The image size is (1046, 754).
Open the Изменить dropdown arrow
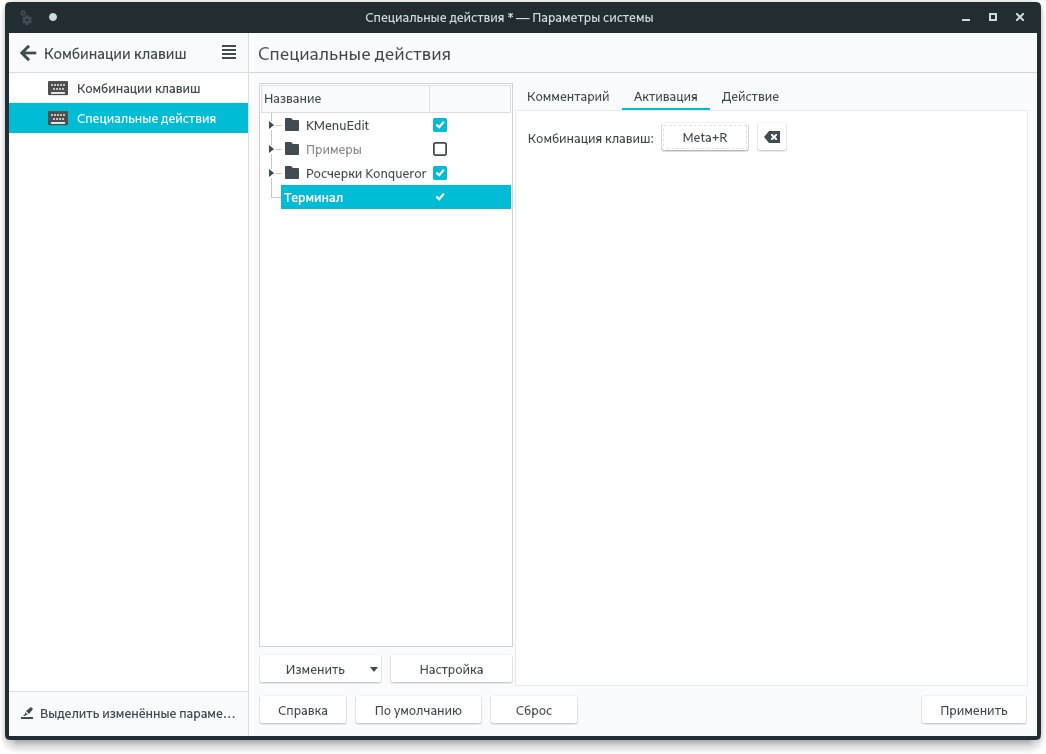[x=374, y=669]
